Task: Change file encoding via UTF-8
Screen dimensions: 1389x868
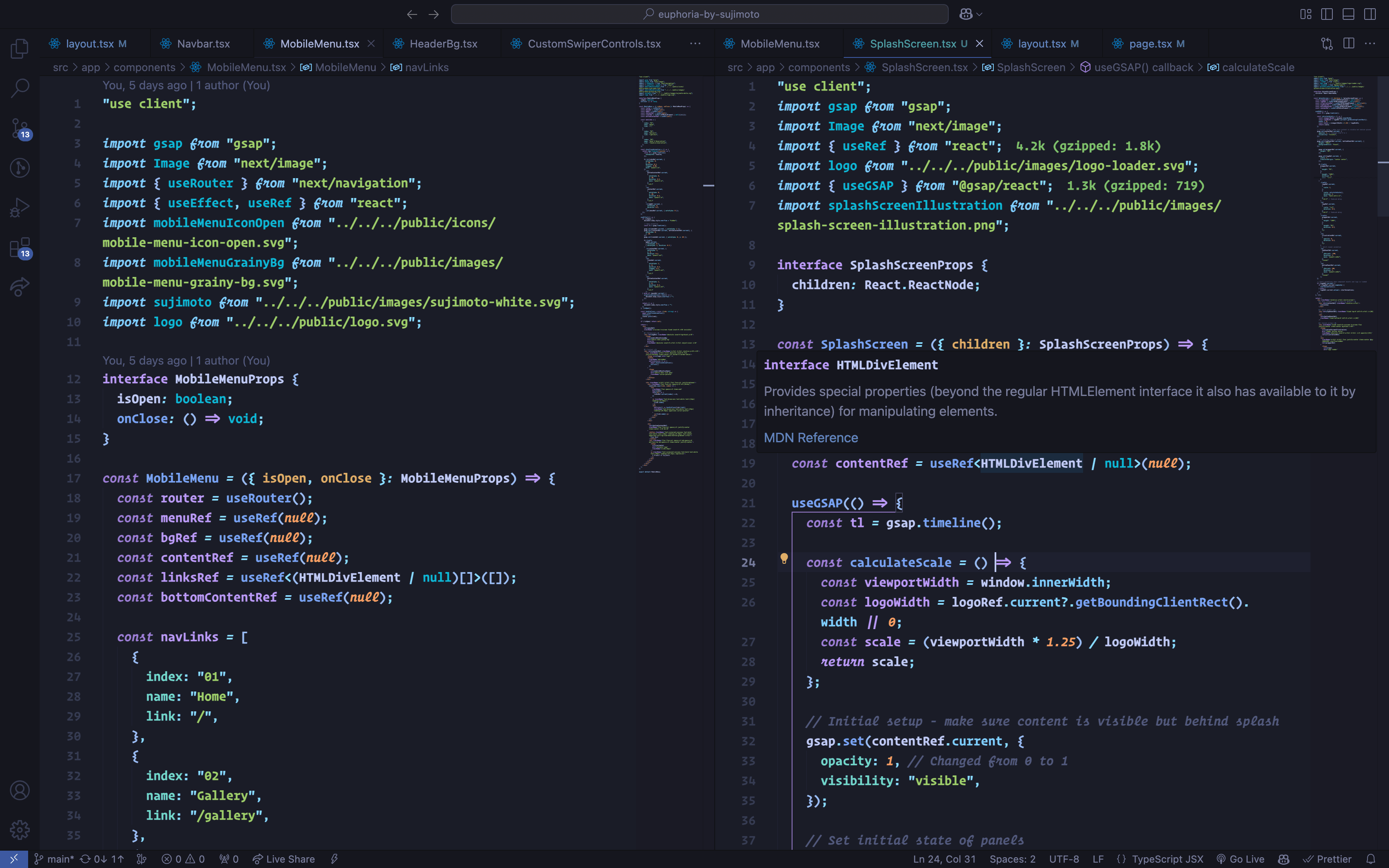Action: [1064, 859]
